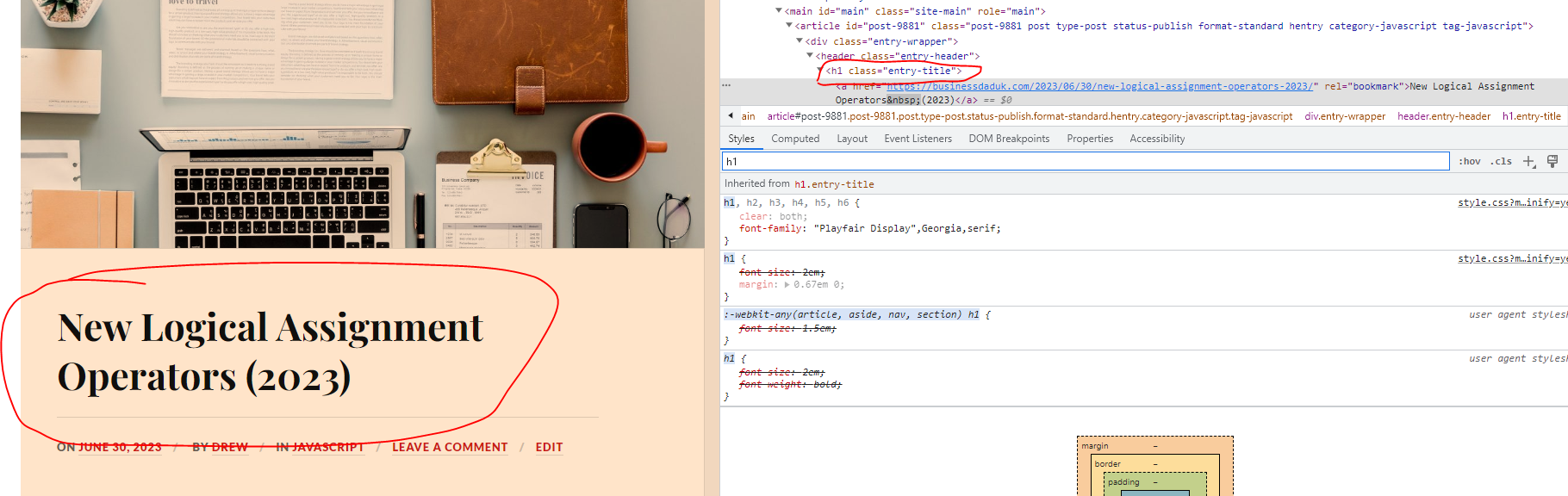Viewport: 1568px width, 496px height.
Task: Toggle the :hov element state panel
Action: 1469,162
